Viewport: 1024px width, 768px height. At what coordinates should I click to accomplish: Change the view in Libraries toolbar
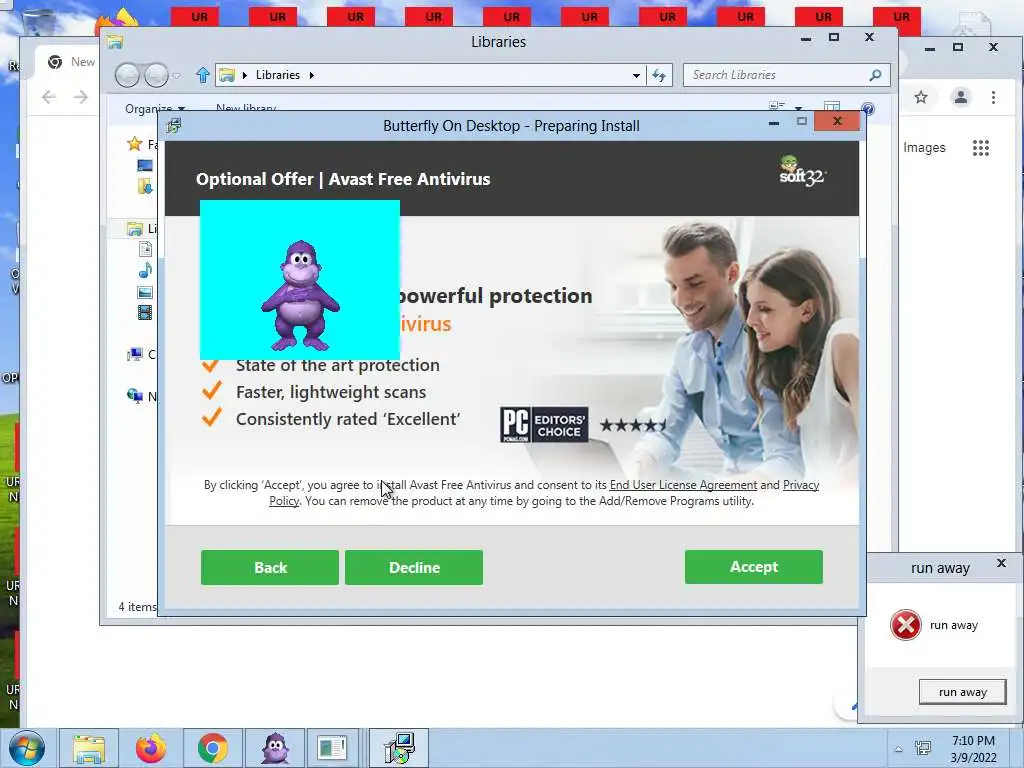click(x=777, y=106)
